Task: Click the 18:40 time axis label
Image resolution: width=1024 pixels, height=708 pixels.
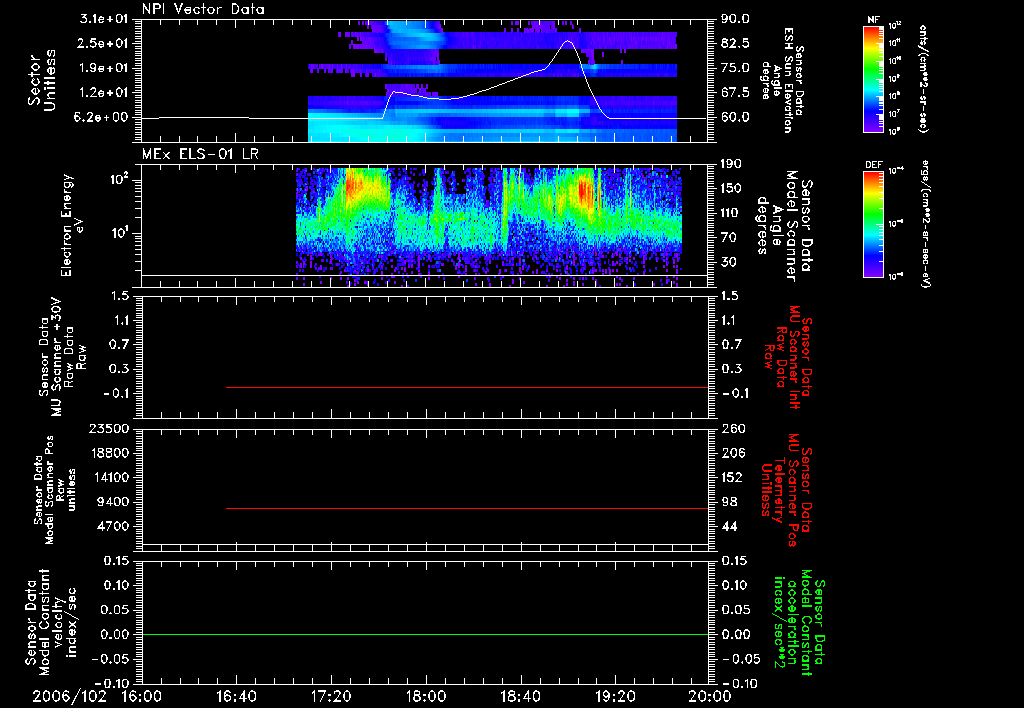Action: tap(520, 696)
